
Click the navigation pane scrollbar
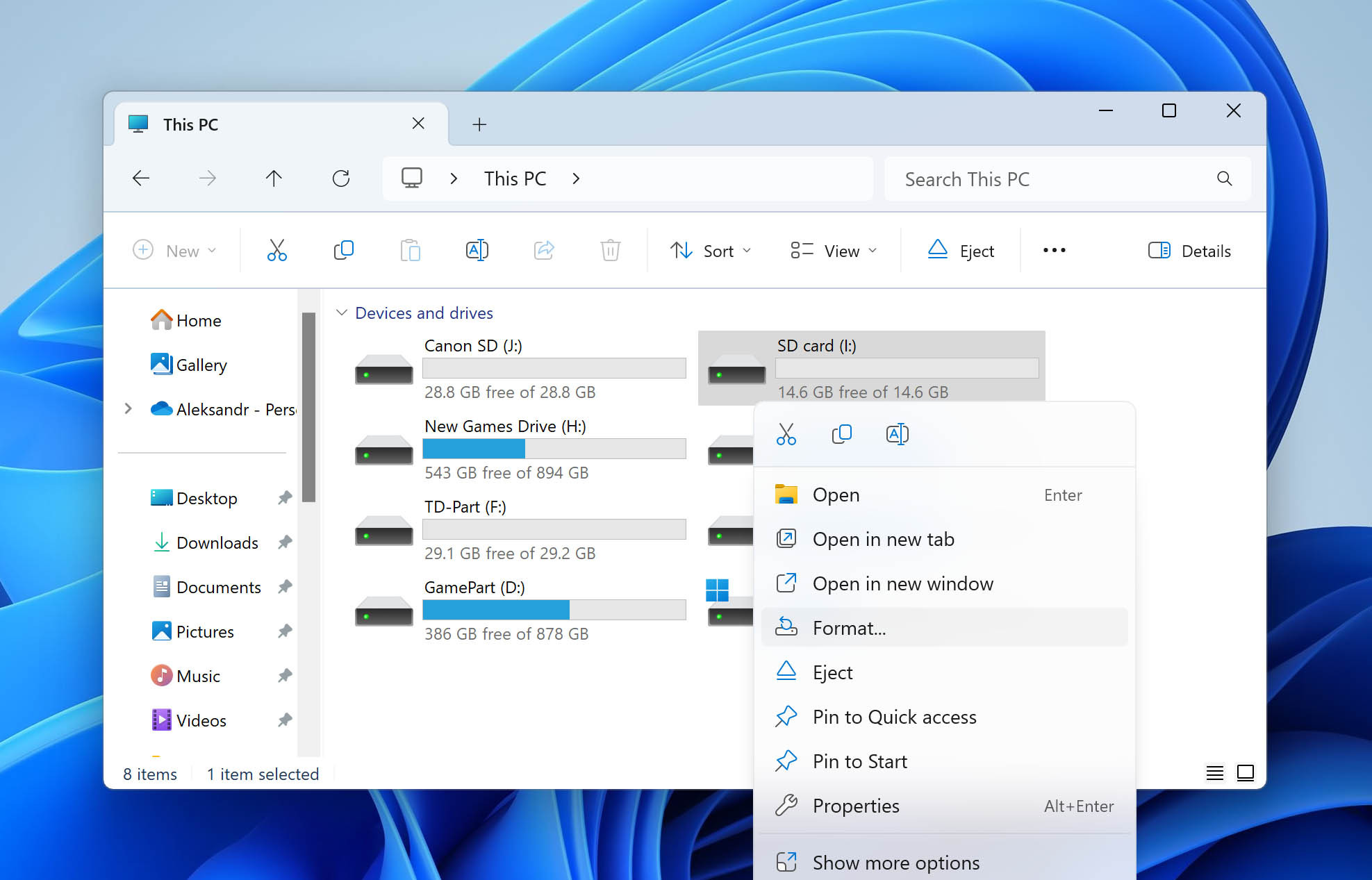click(309, 407)
